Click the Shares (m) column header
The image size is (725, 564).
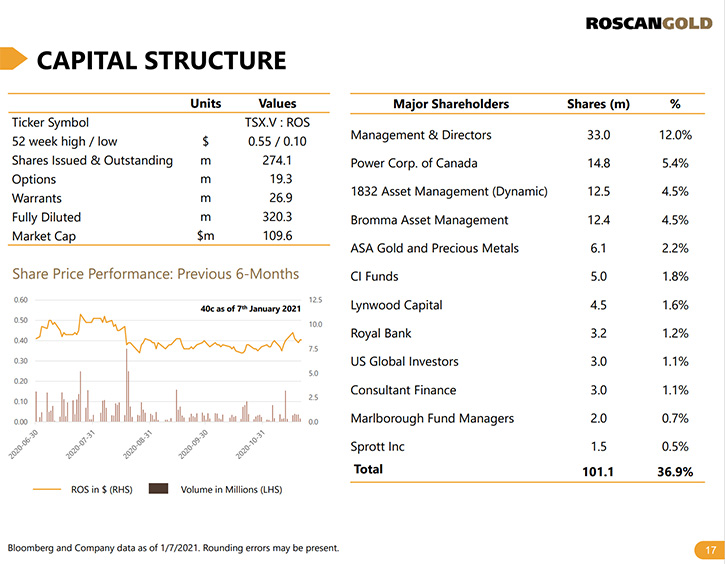point(598,104)
